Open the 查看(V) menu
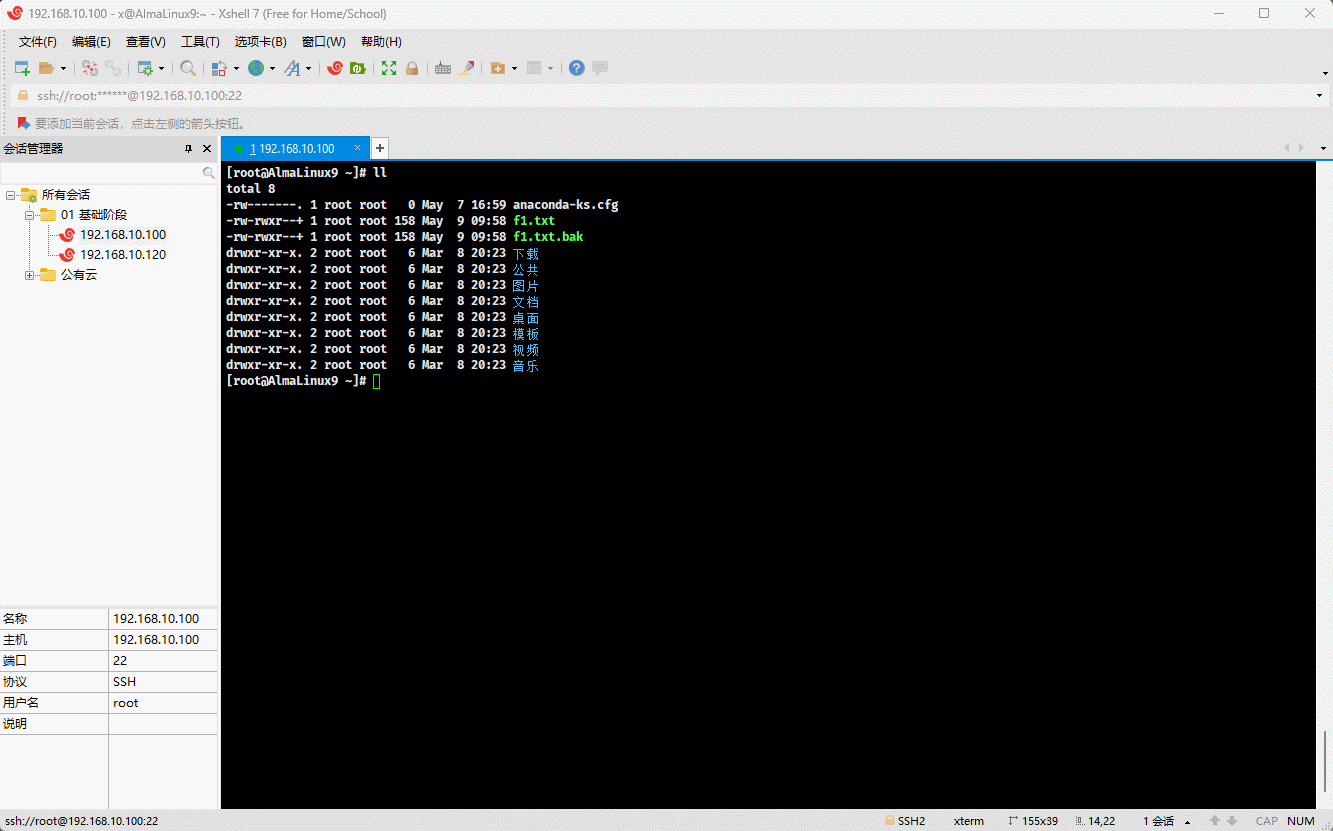 coord(145,41)
